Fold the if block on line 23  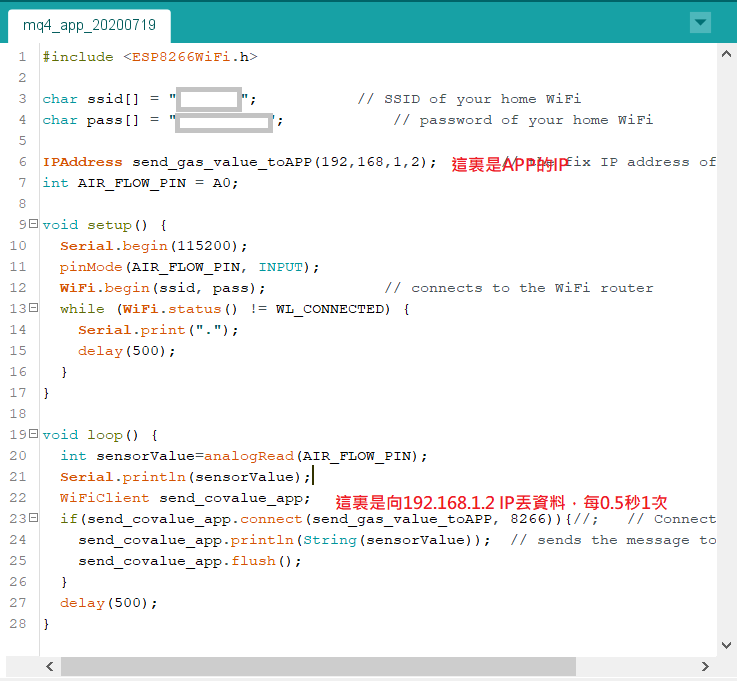(33, 518)
